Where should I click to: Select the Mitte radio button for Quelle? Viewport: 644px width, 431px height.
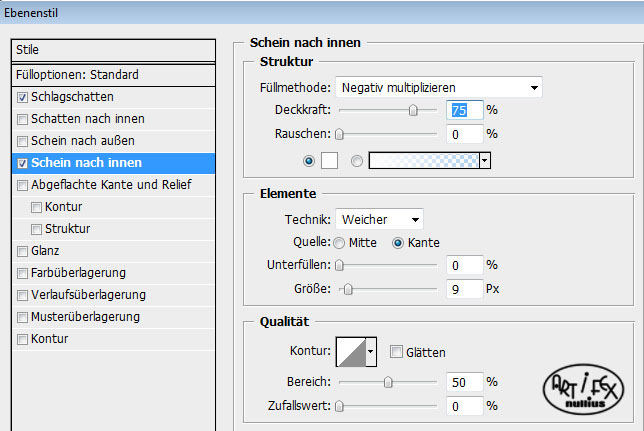coord(339,243)
